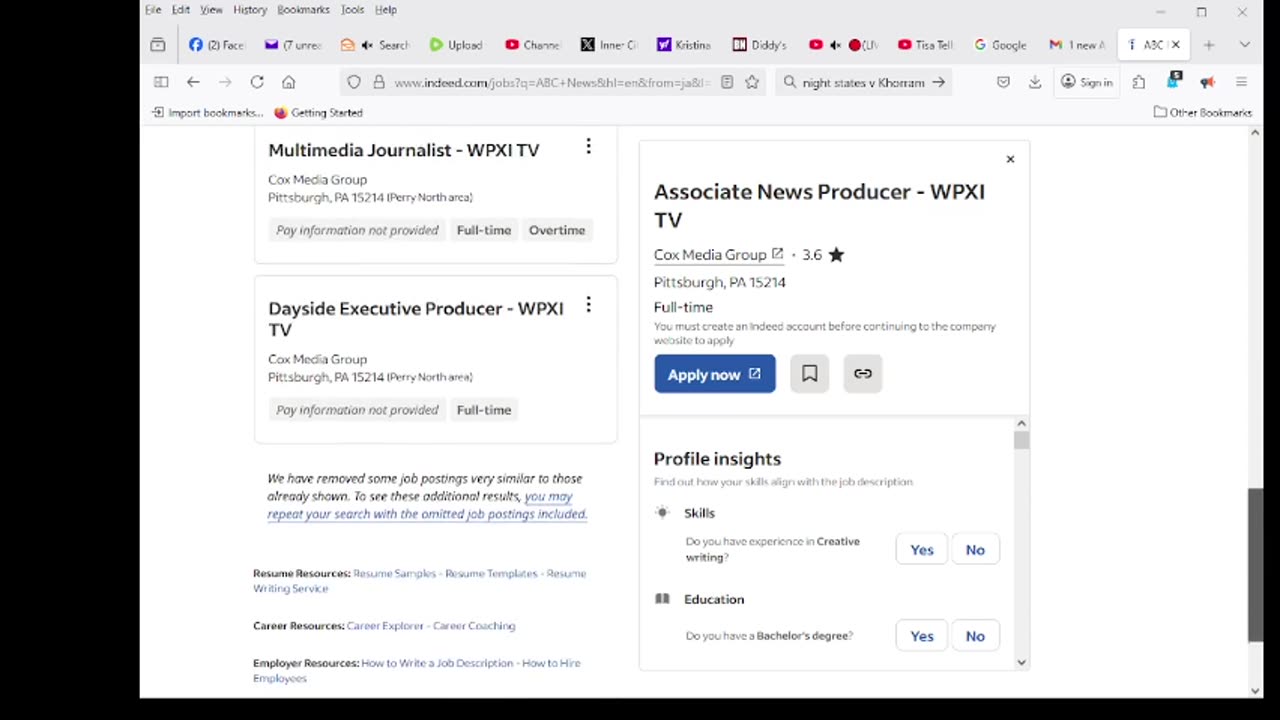Open the blue extension with badge
The width and height of the screenshot is (1280, 720).
[1174, 81]
